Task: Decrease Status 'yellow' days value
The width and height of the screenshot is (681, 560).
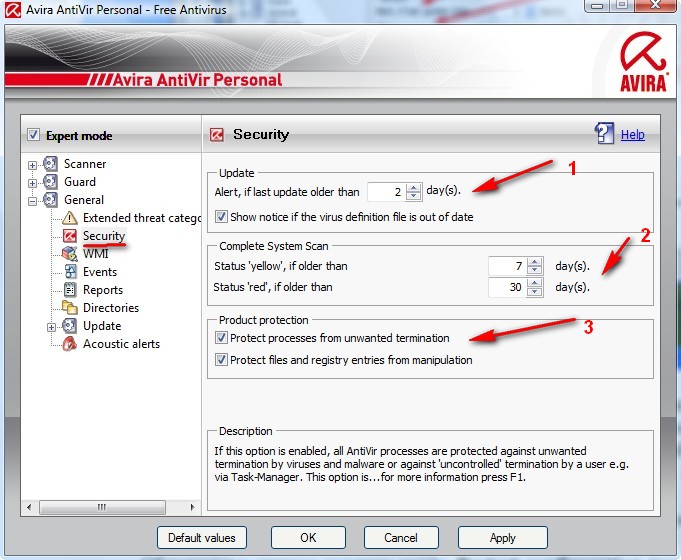Action: (x=535, y=270)
